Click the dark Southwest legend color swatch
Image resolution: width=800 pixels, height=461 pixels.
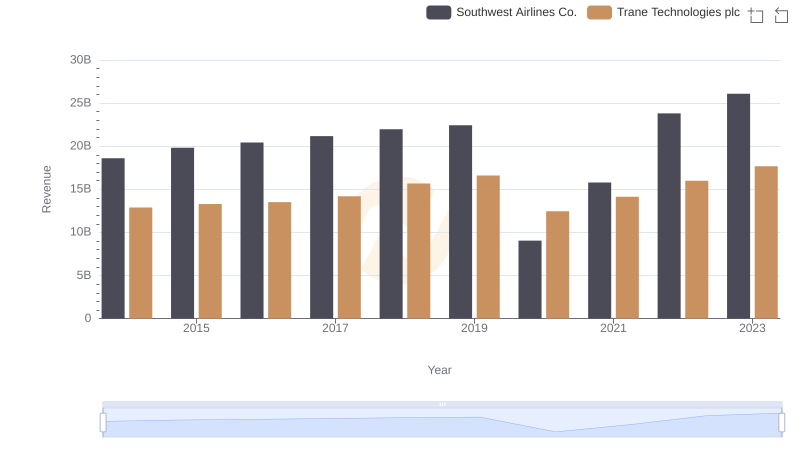(x=439, y=12)
